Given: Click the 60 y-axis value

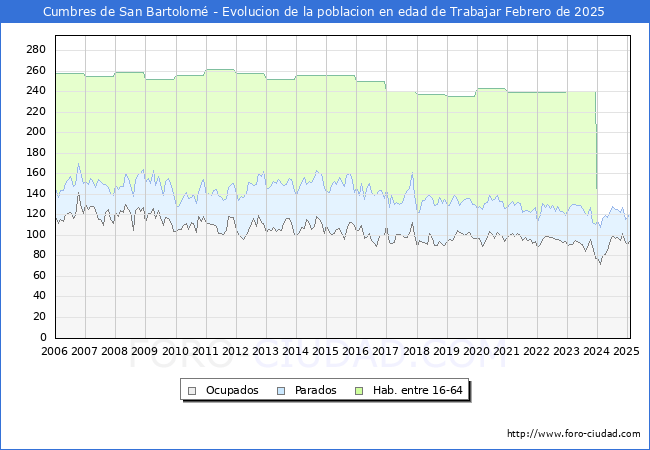Looking at the screenshot, I should point(39,276).
